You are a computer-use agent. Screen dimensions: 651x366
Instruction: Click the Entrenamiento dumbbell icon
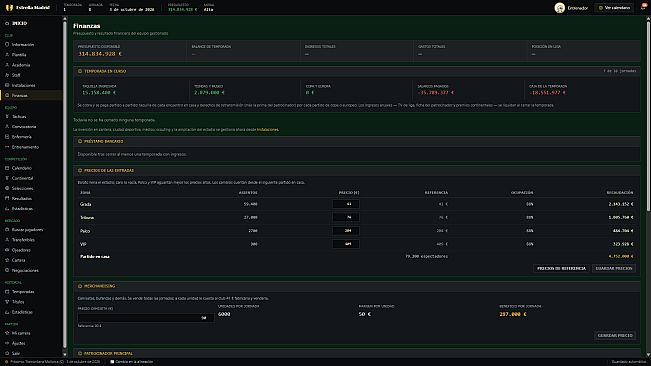(x=7, y=147)
